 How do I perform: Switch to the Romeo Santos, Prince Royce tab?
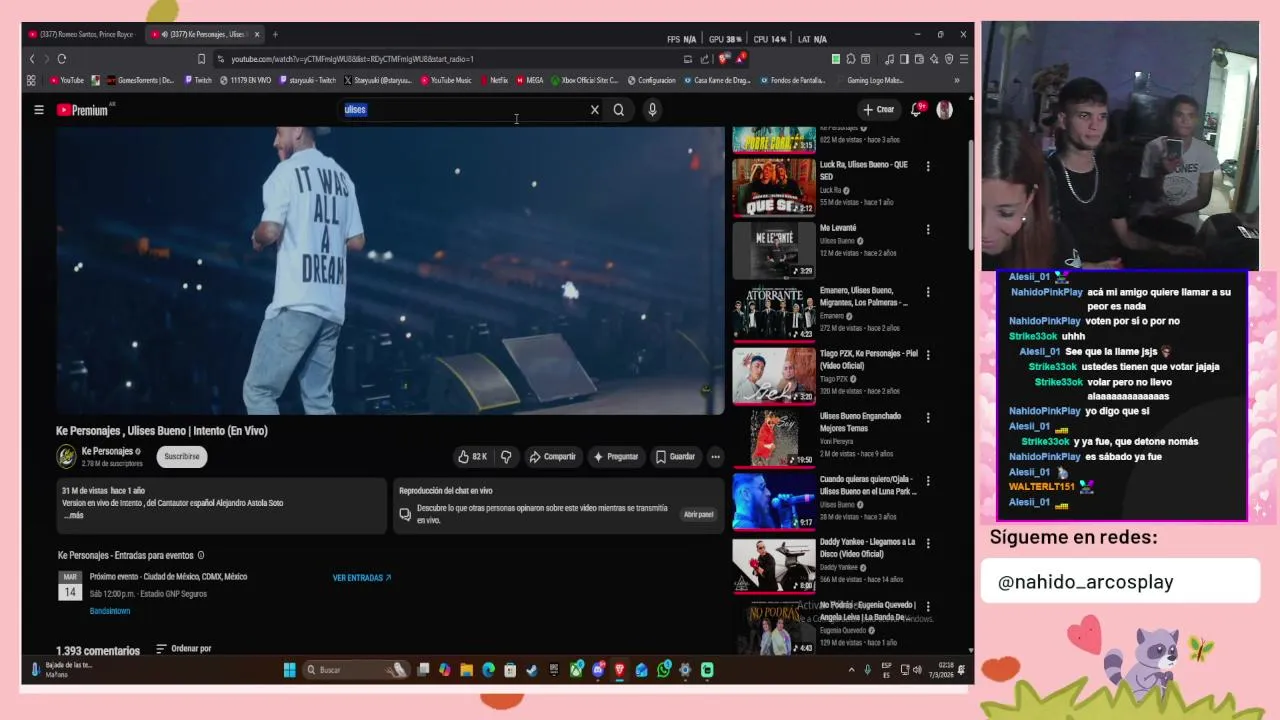coord(82,34)
